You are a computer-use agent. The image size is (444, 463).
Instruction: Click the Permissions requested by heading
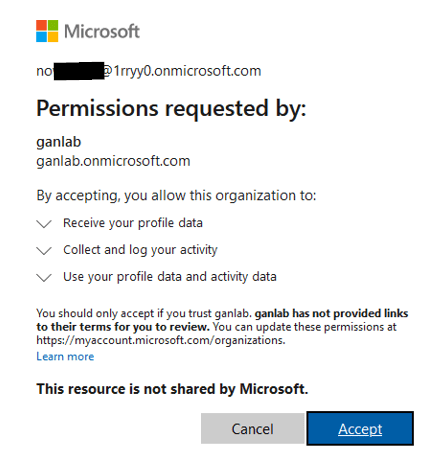coord(171,109)
